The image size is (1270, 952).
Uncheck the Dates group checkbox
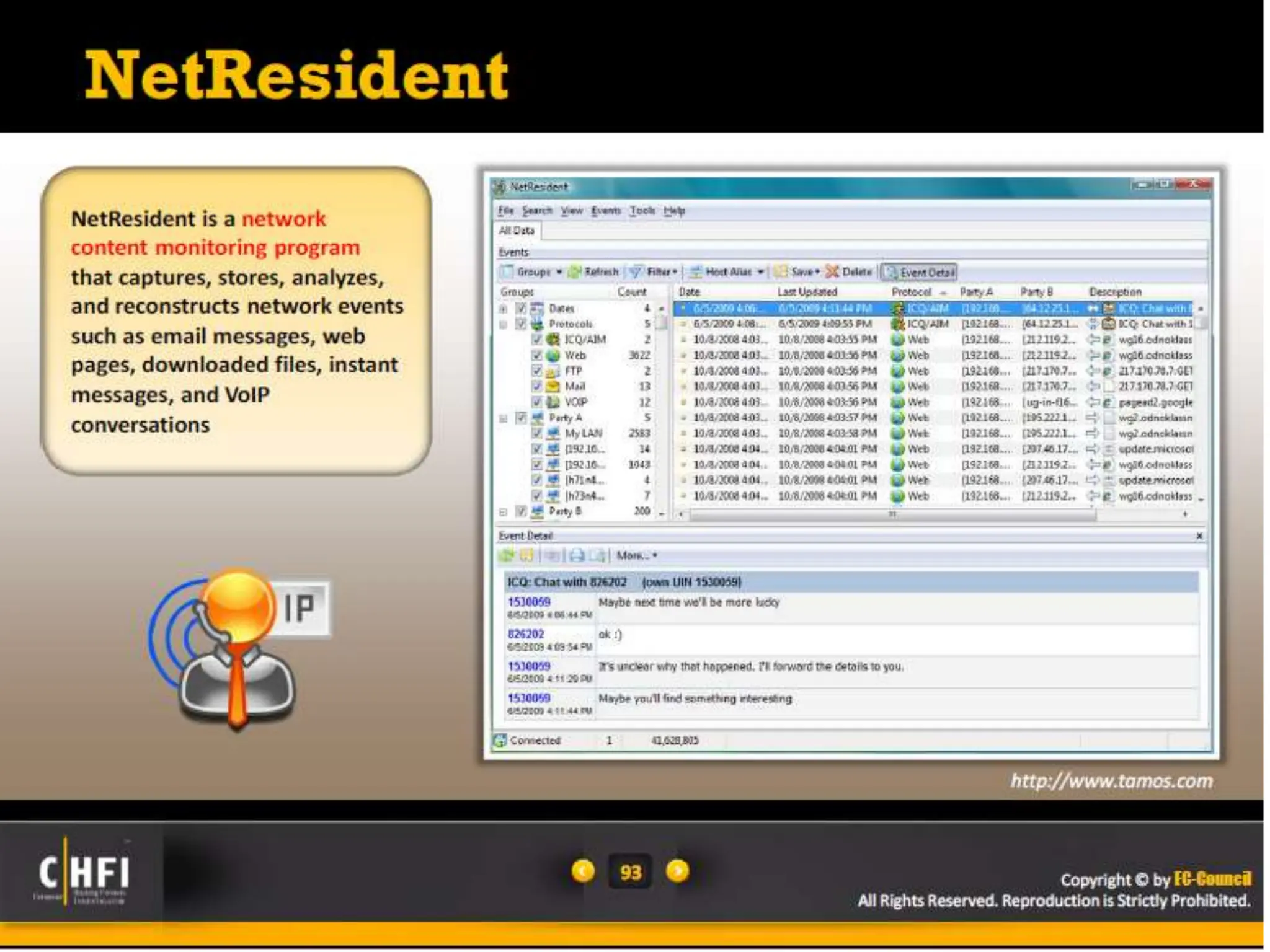click(521, 308)
